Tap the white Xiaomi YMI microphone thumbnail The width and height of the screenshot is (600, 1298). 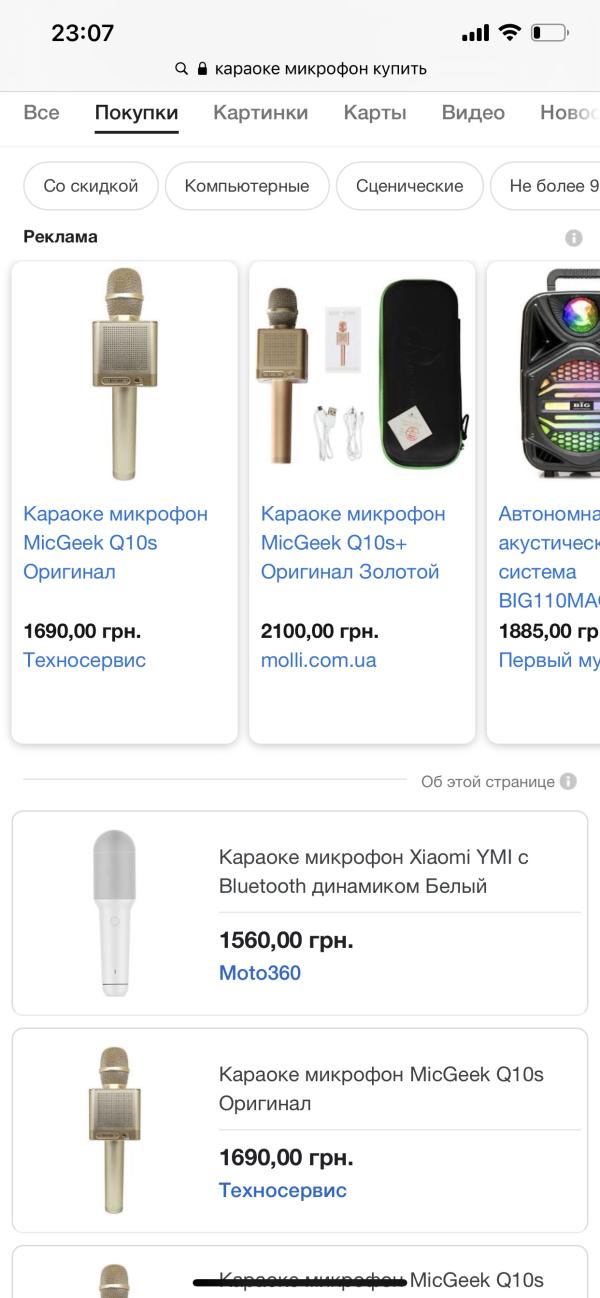(x=115, y=912)
